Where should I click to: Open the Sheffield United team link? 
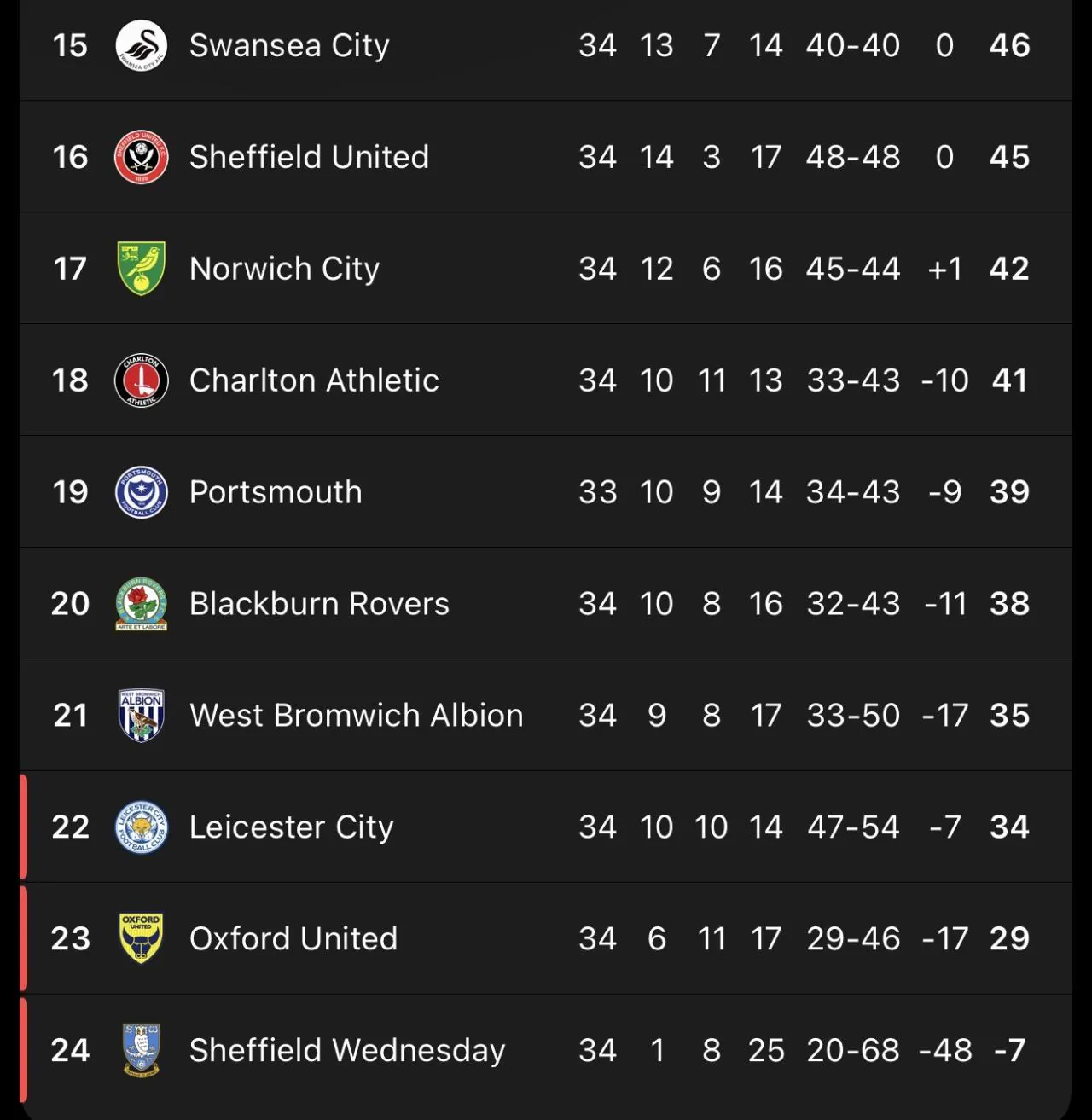(309, 157)
